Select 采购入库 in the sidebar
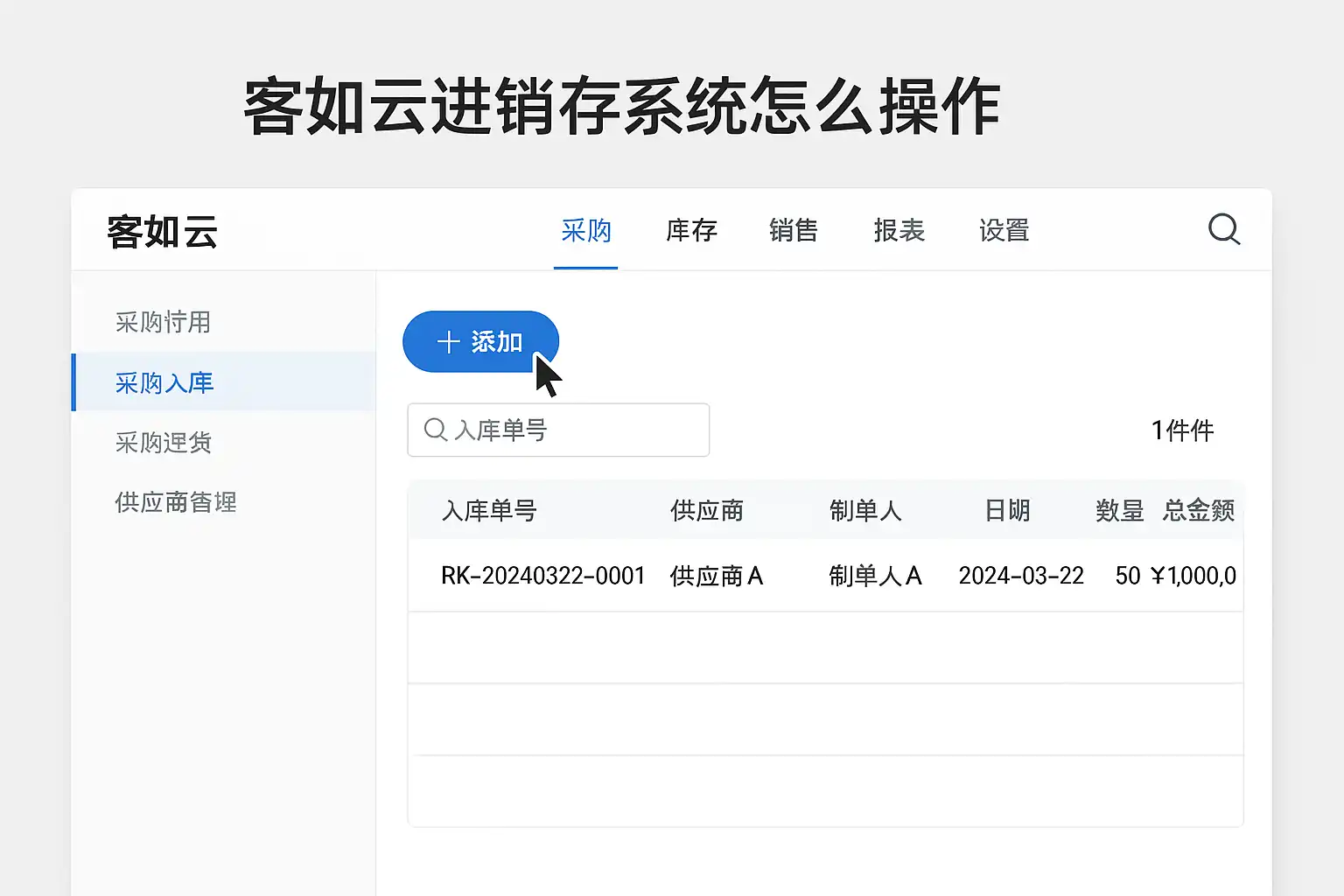 point(164,382)
